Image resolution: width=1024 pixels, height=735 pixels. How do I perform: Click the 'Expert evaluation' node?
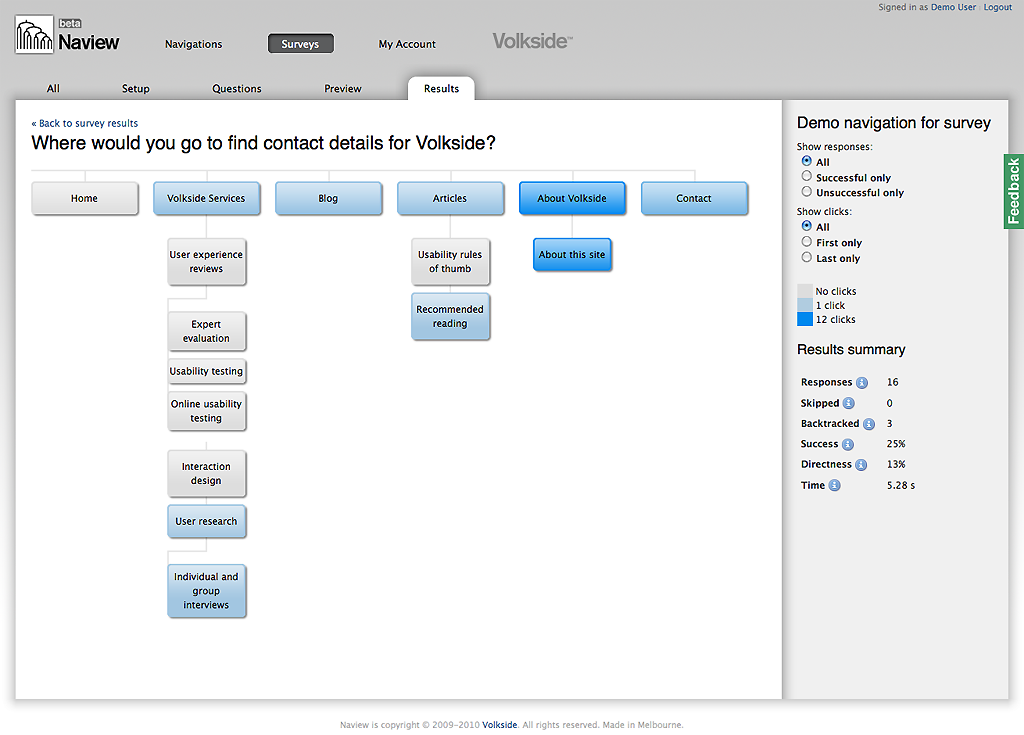click(x=206, y=331)
